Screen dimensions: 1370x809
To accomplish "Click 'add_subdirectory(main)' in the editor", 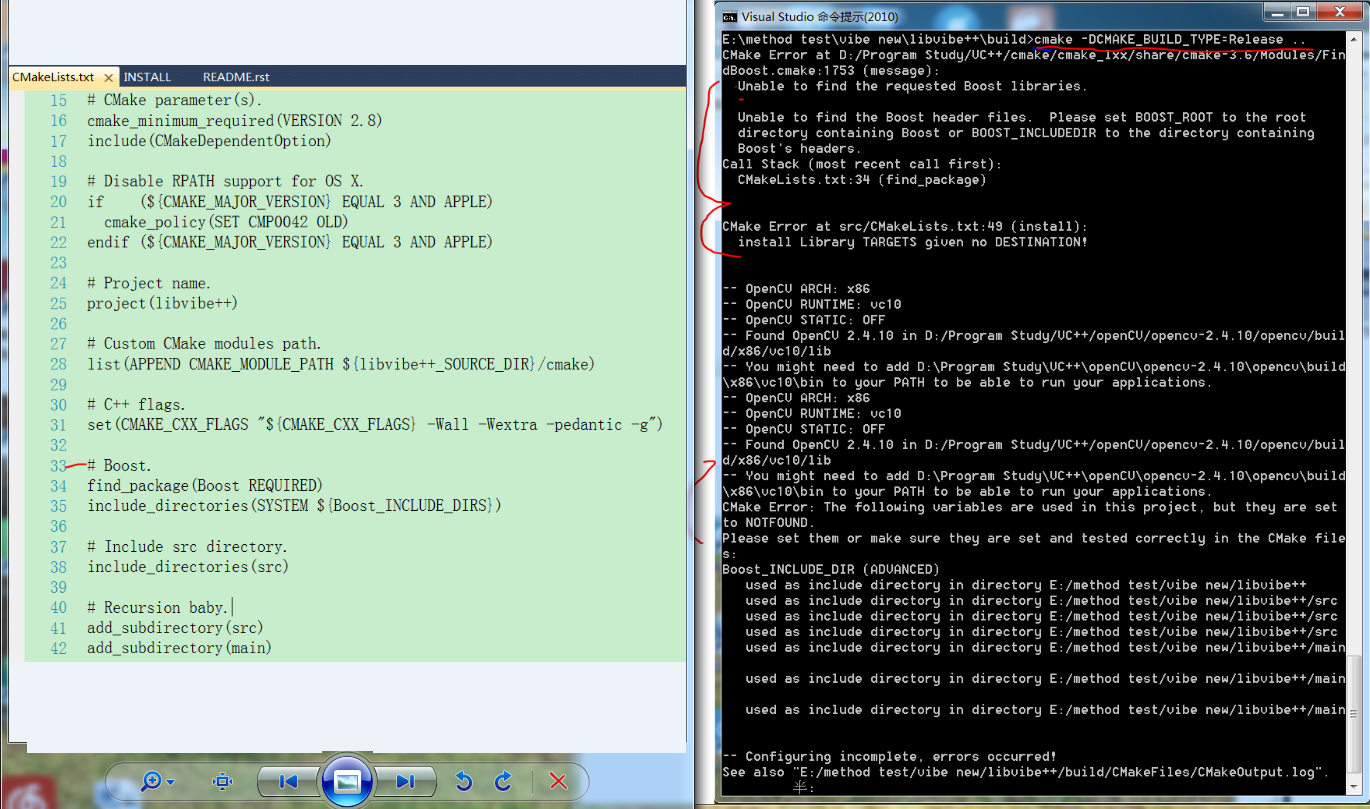I will pos(179,648).
